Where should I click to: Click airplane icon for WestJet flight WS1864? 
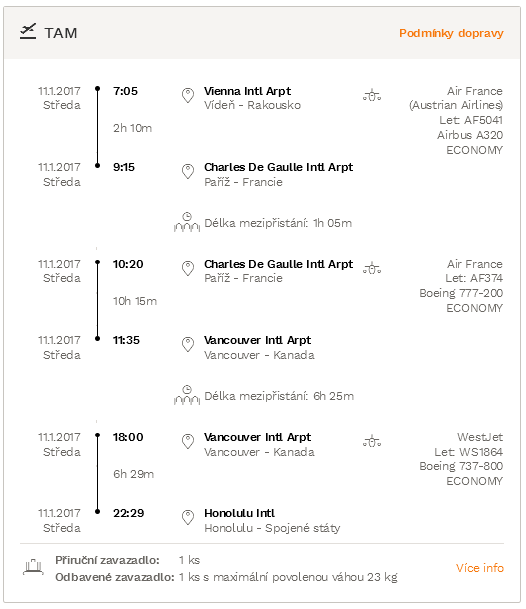(x=372, y=441)
